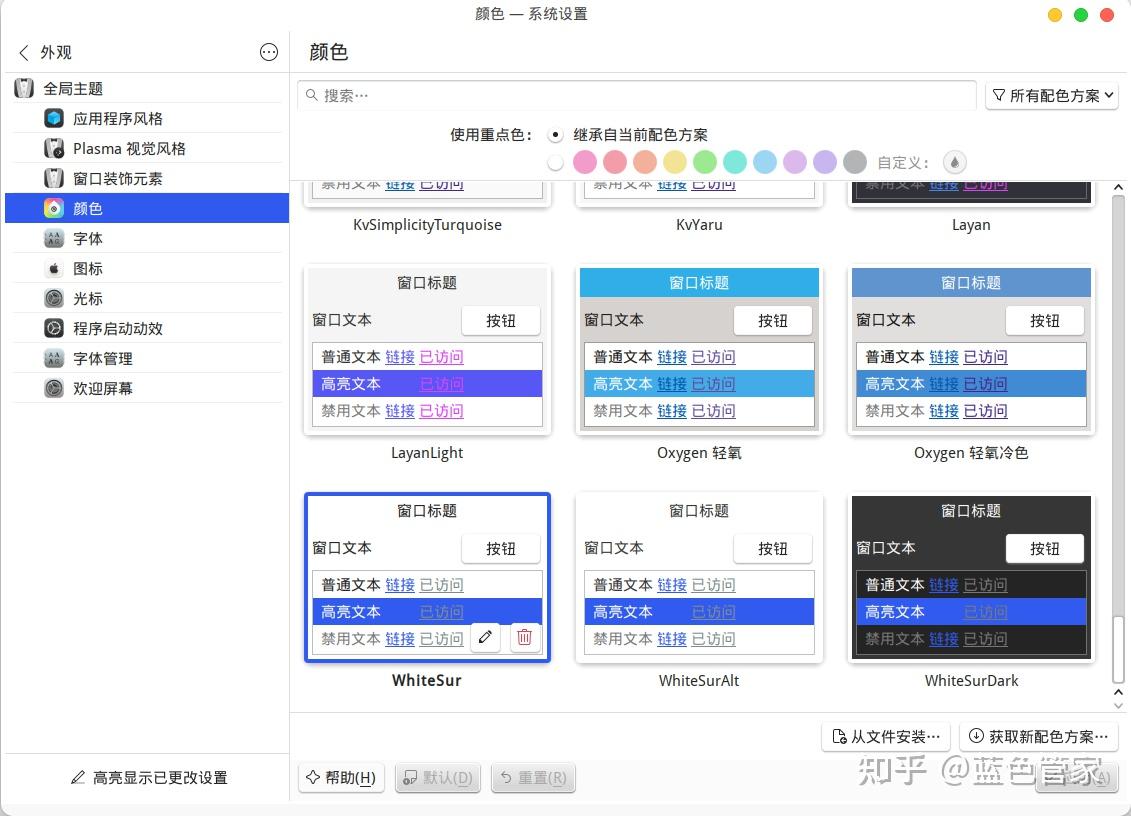The height and width of the screenshot is (816, 1131).
Task: Open the 自定义 custom color picker
Action: 954,161
